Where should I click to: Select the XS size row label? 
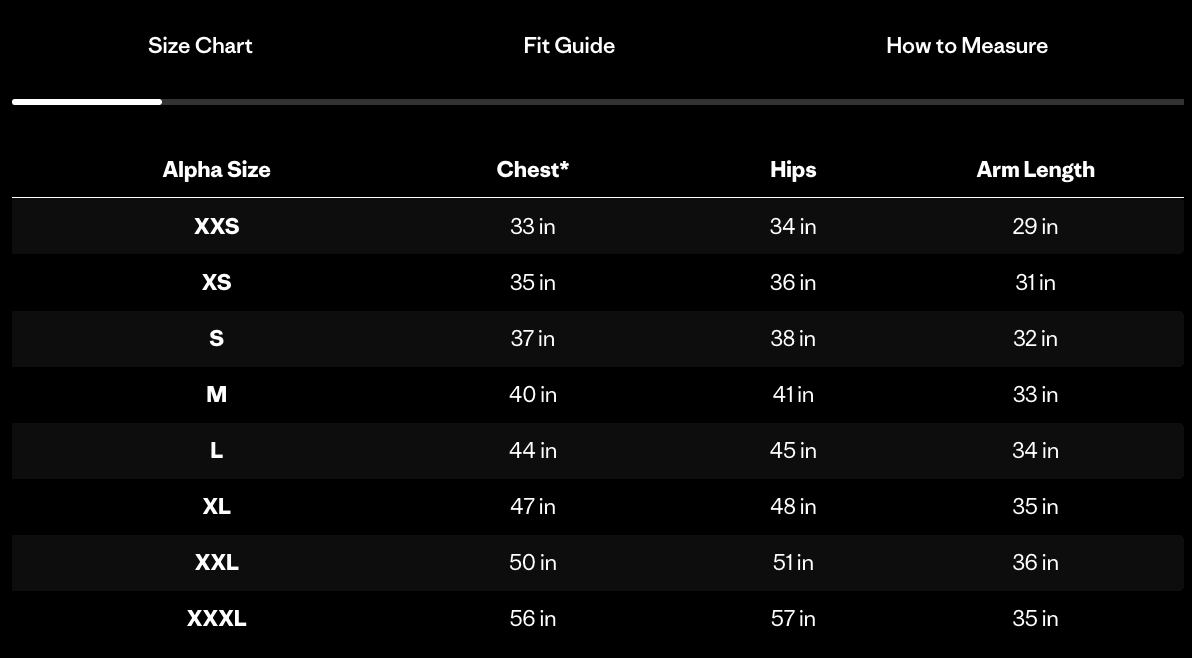(x=216, y=282)
